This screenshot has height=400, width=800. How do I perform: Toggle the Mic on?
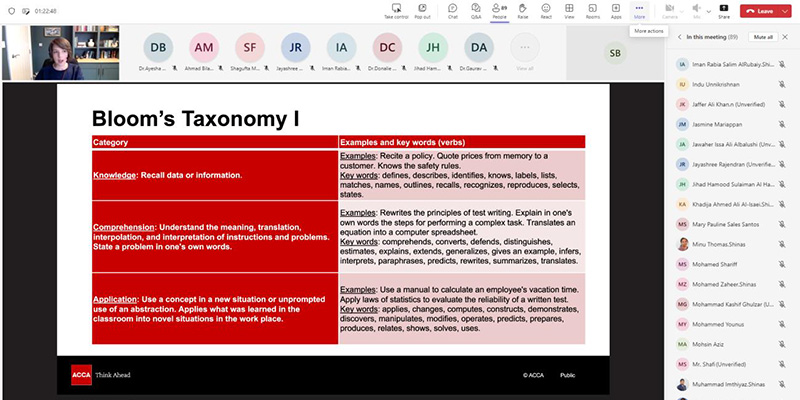pos(696,10)
